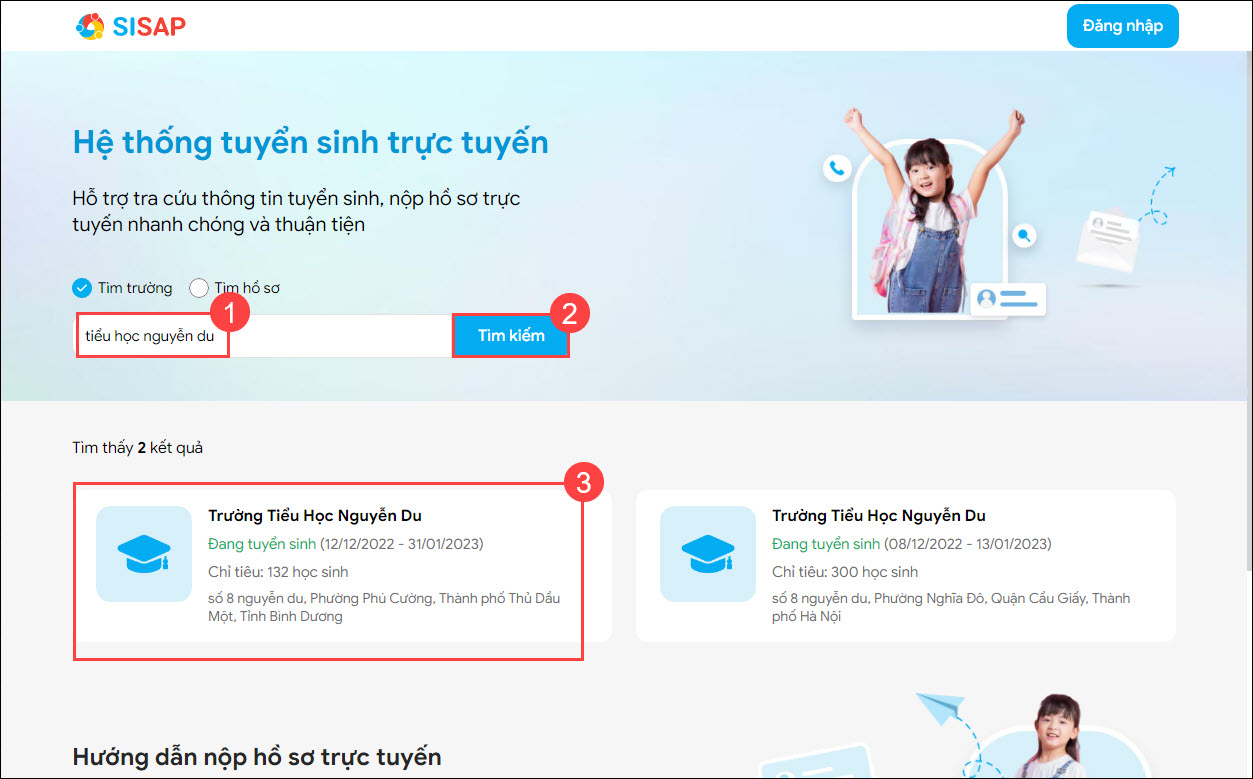Click 'Đang tuyển sinh (12/12/2022 - 31/01/2023)' text
1253x779 pixels.
345,544
